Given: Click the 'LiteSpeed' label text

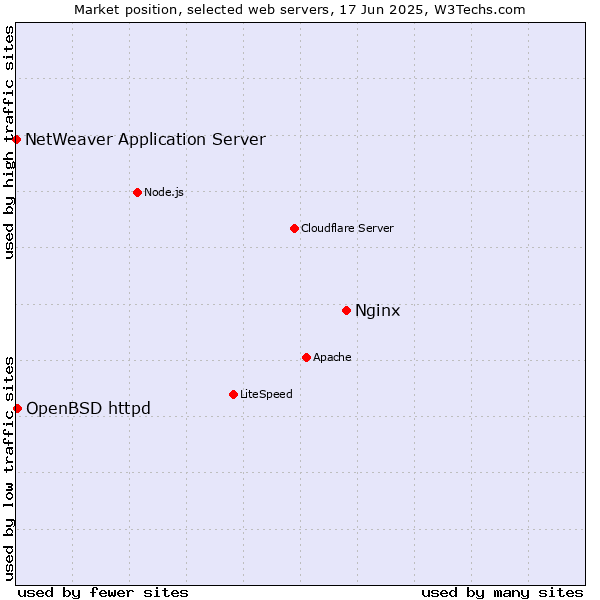Looking at the screenshot, I should click(x=266, y=394).
